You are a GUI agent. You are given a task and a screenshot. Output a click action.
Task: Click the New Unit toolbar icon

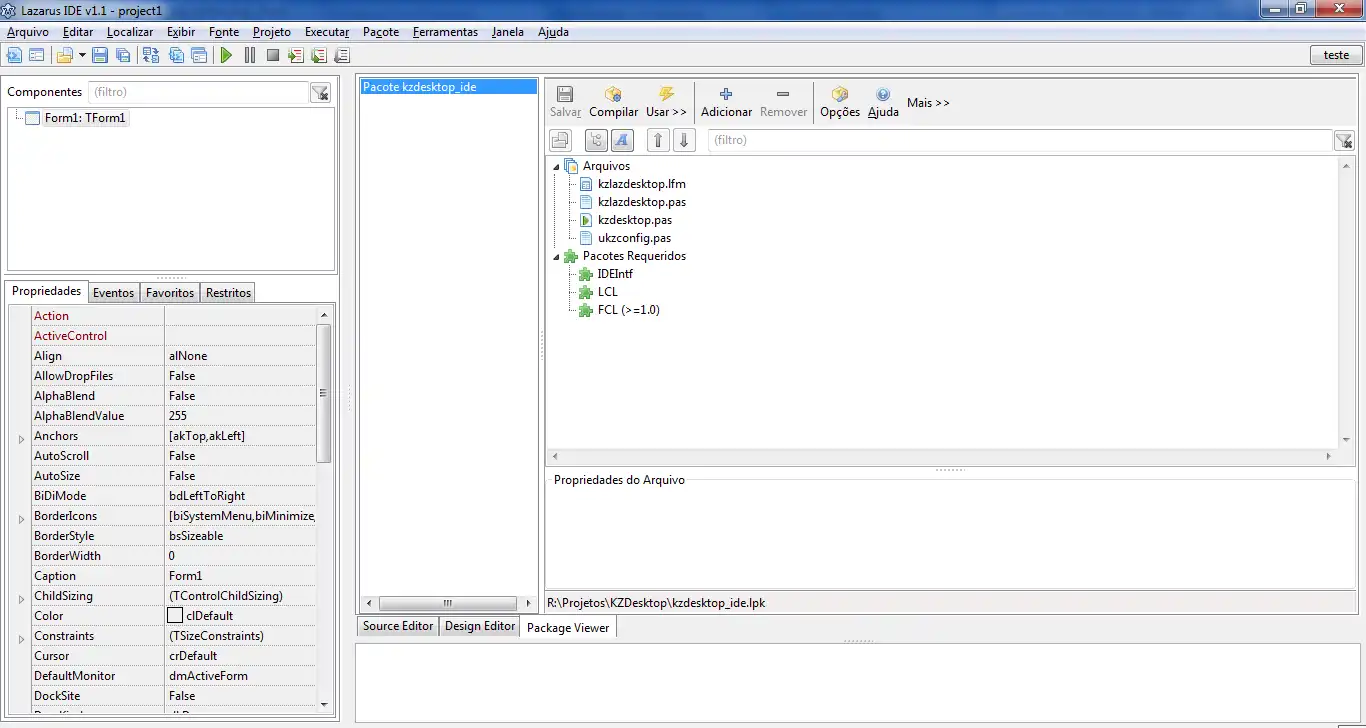tap(14, 55)
